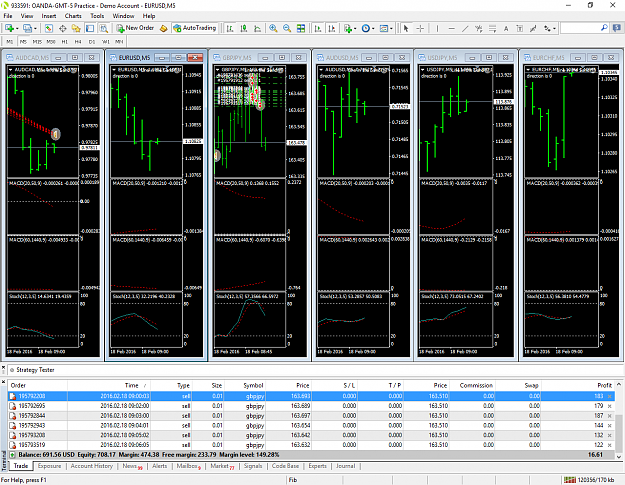The width and height of the screenshot is (625, 485).
Task: Expand EURUSD chart indicator triangle
Action: pos(114,70)
